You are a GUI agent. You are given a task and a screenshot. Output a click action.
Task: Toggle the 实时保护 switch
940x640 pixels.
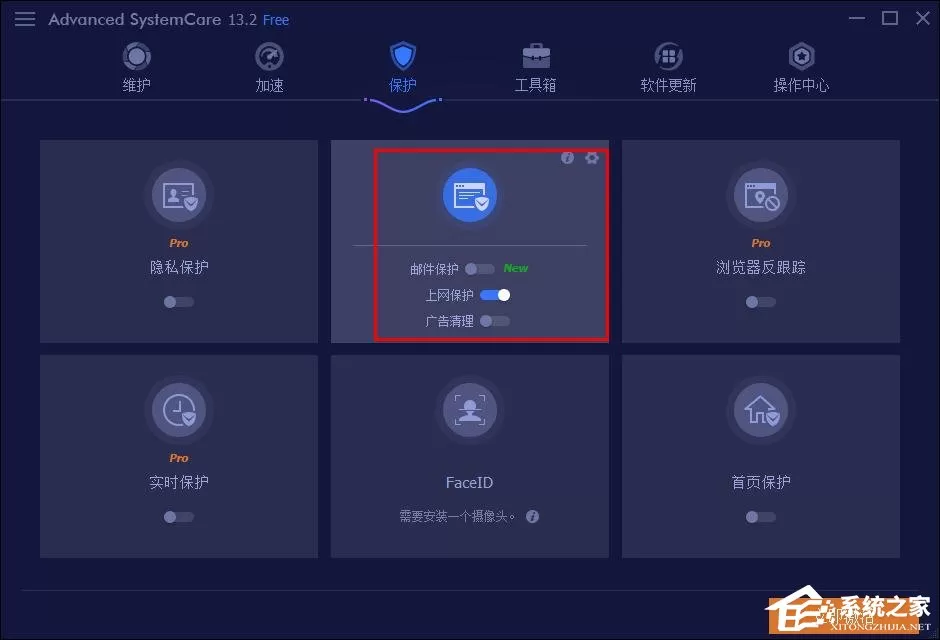(179, 517)
